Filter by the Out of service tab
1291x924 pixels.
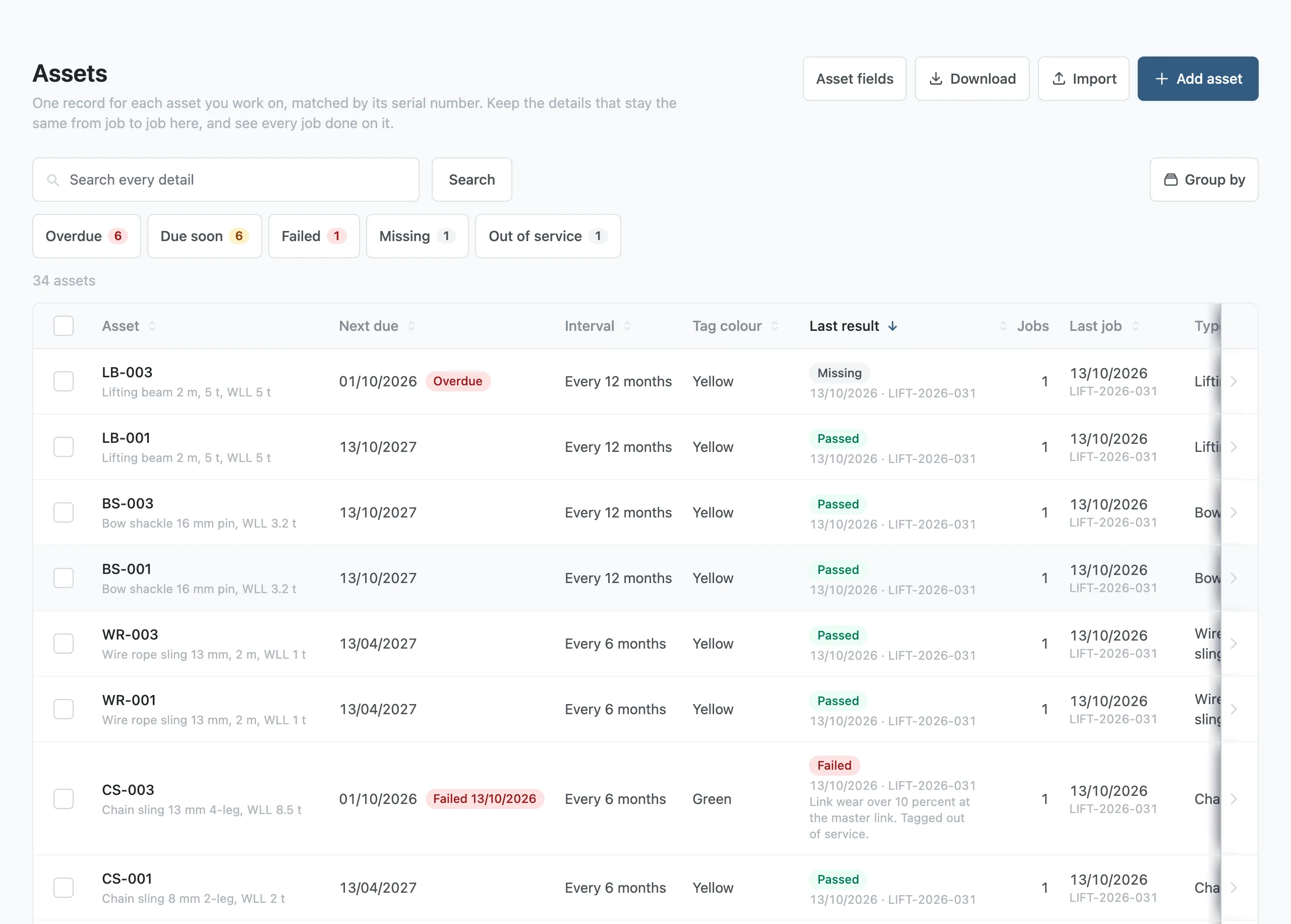click(x=548, y=236)
